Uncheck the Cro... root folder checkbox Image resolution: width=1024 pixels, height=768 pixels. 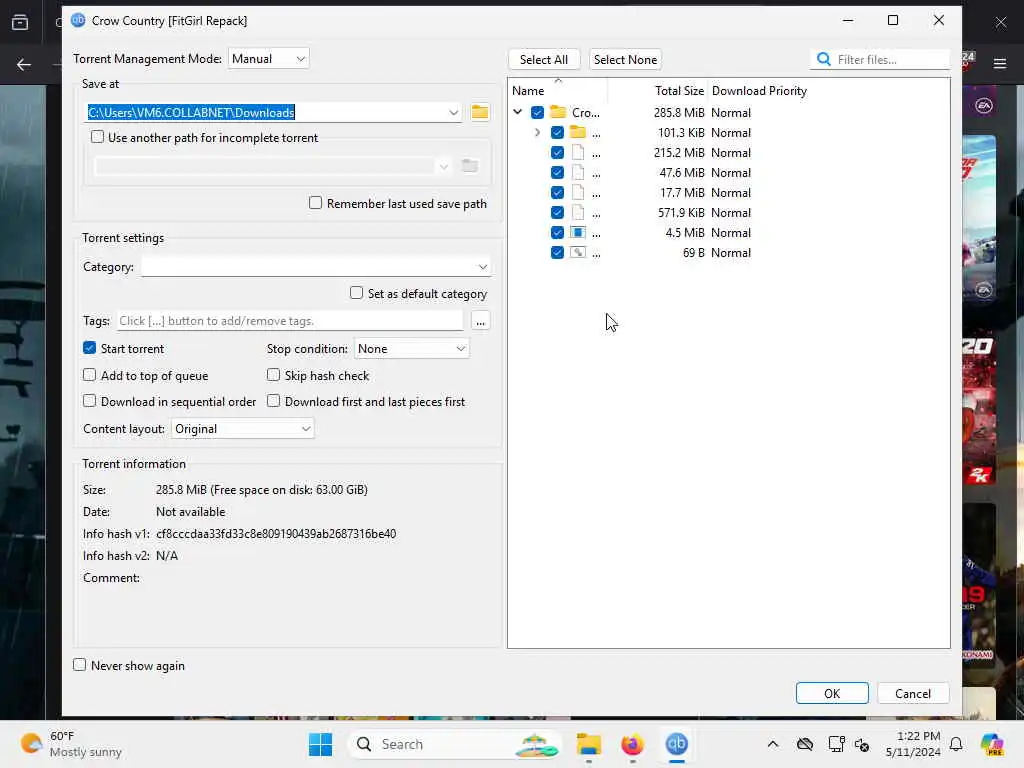[537, 112]
